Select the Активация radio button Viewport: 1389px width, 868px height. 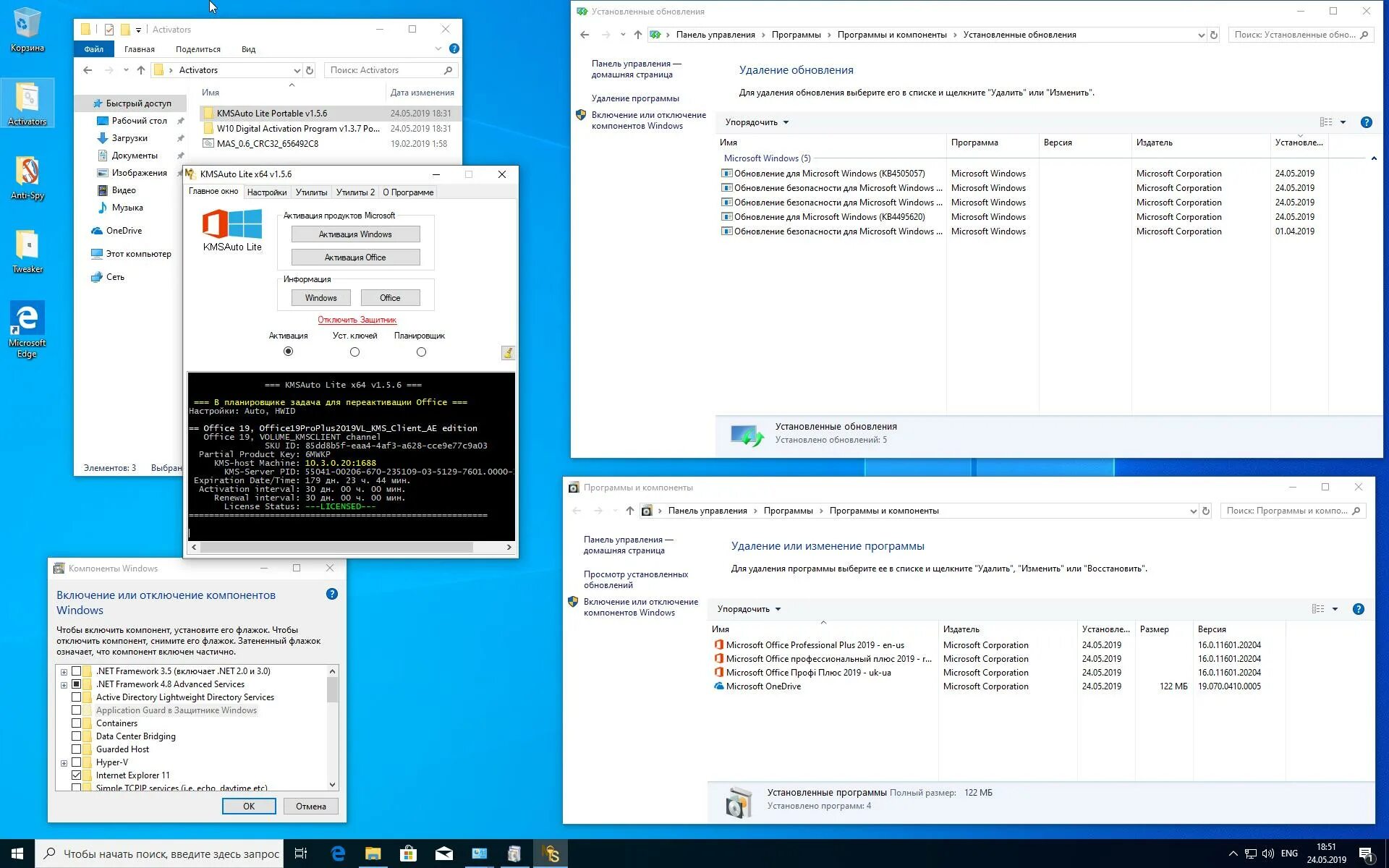(x=288, y=352)
